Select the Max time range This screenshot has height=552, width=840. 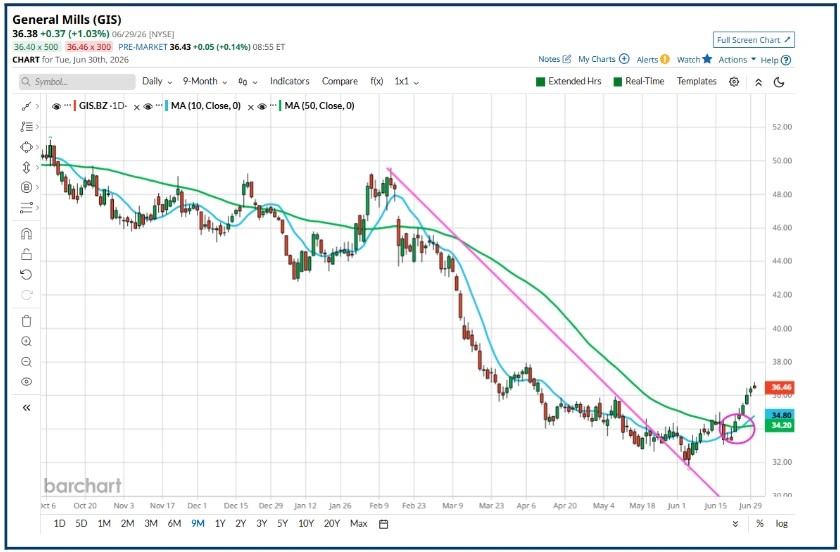tap(358, 524)
